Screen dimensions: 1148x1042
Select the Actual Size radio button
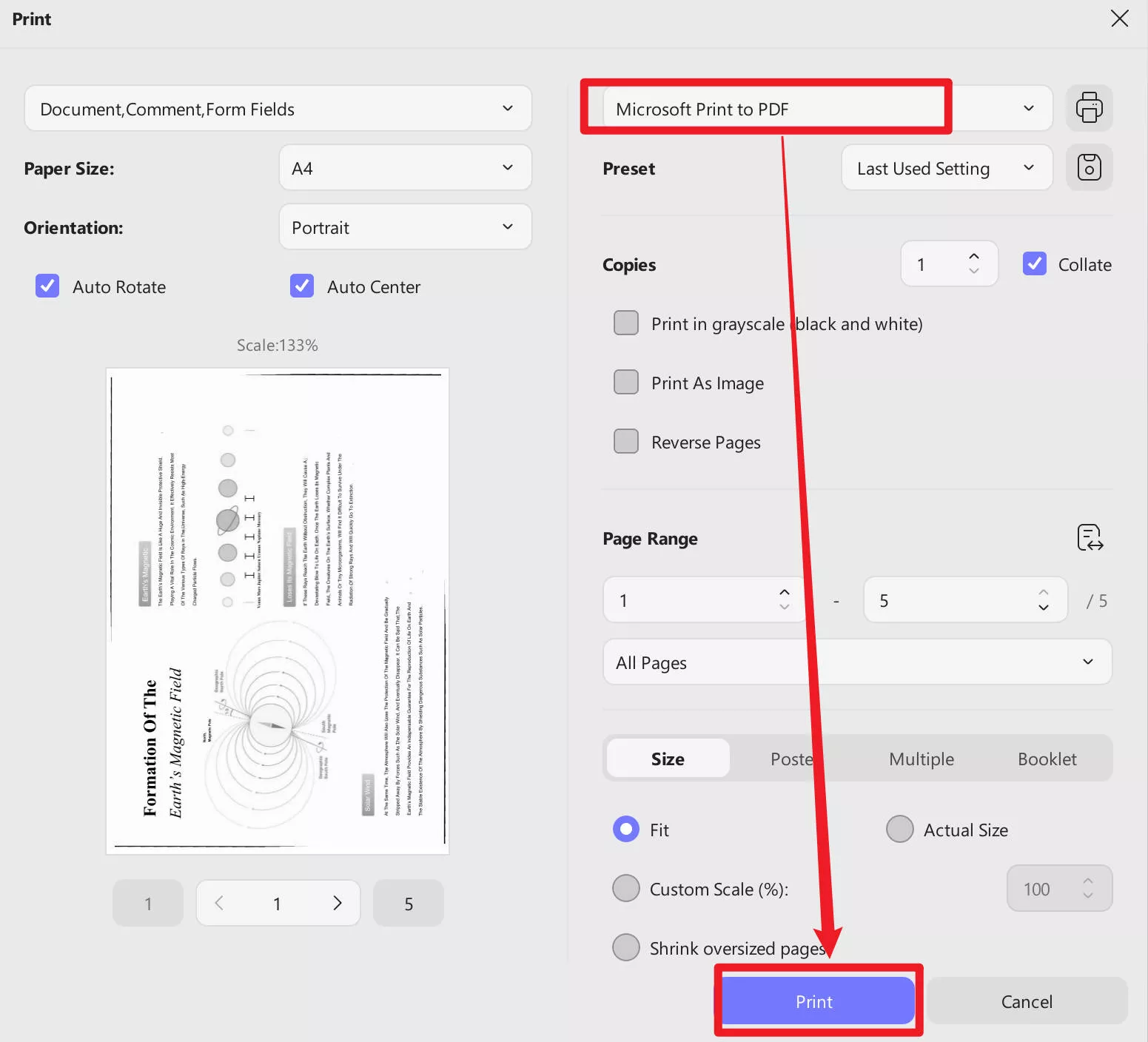tap(899, 829)
